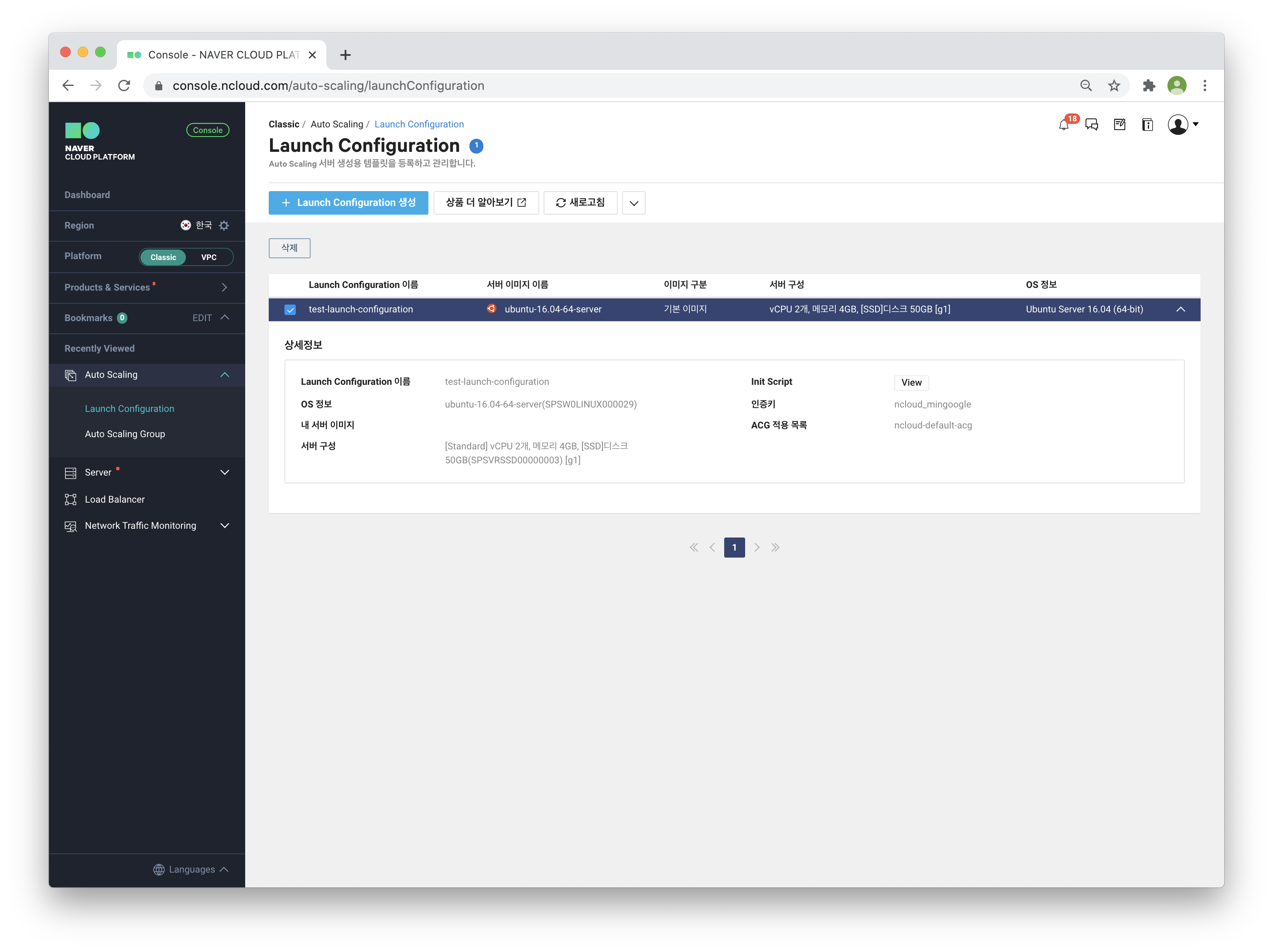Go to Dashboard in sidebar
Screen dimensions: 1273x952
(87, 195)
